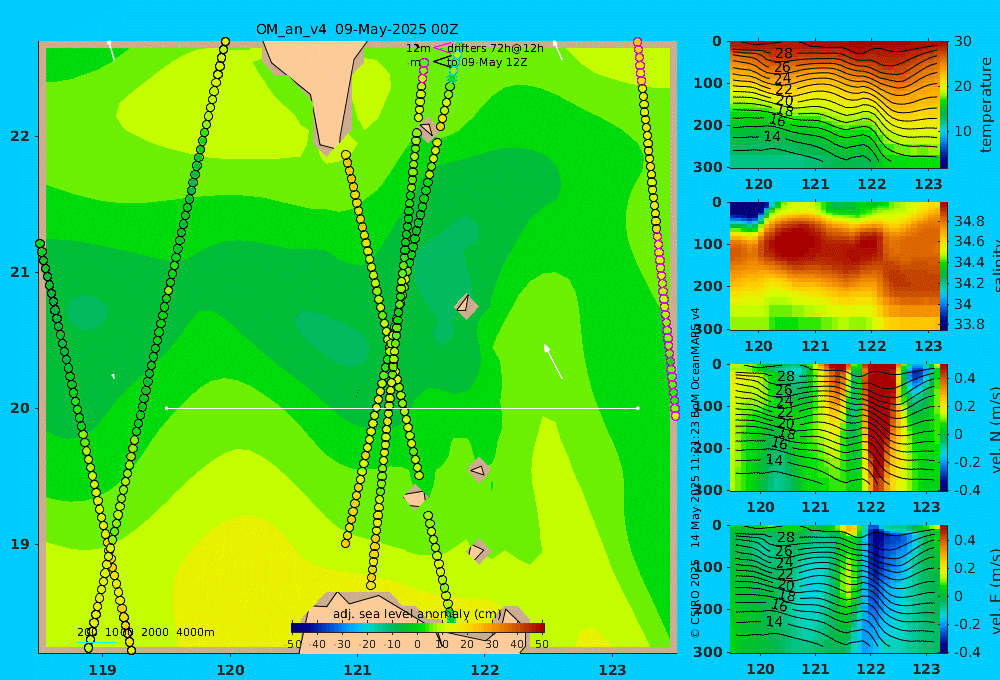Click the 'adj. sea level anomaly (cm)' label
The width and height of the screenshot is (1000, 680).
tap(417, 614)
